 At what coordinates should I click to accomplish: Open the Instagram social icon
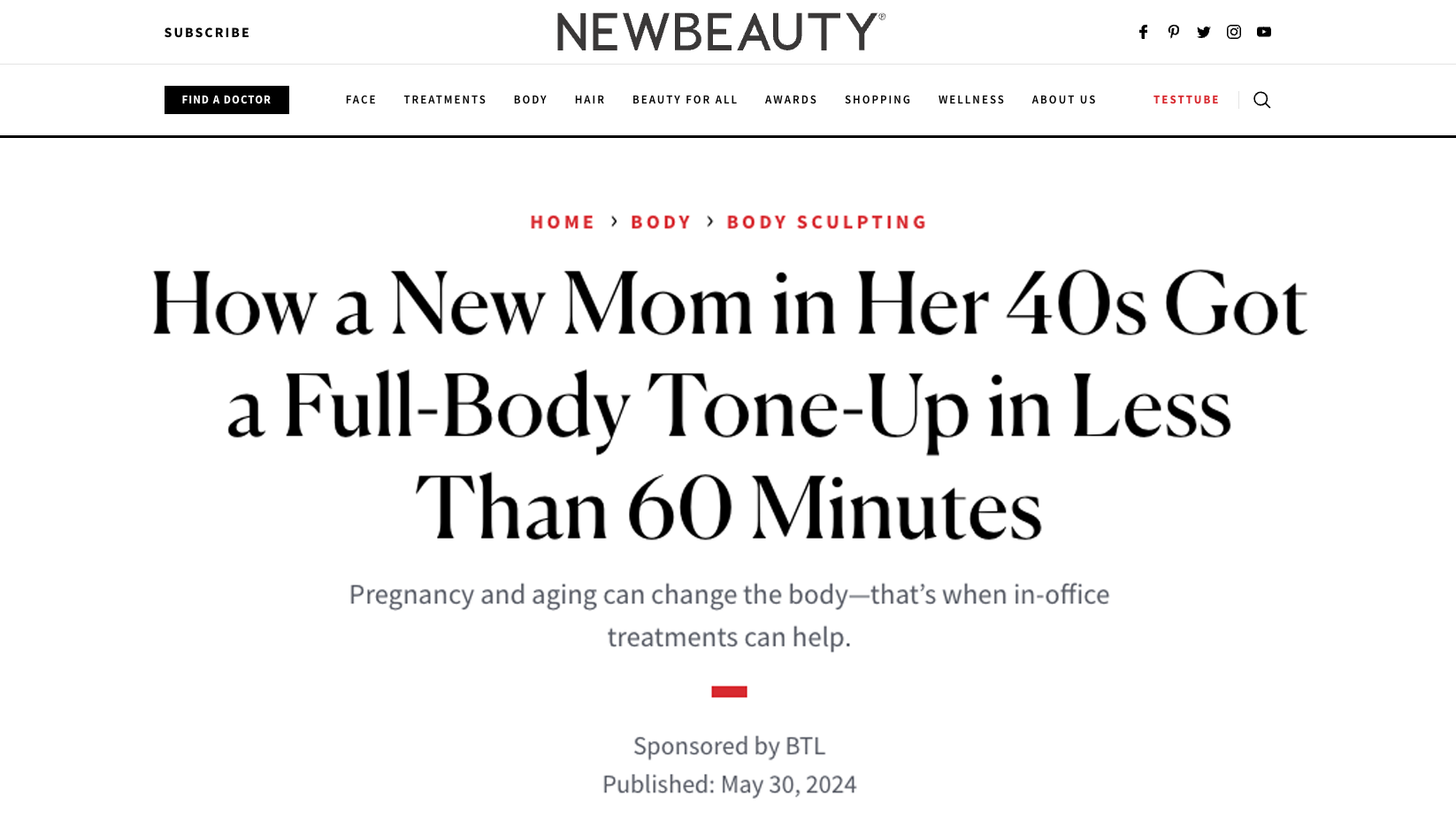[x=1233, y=32]
